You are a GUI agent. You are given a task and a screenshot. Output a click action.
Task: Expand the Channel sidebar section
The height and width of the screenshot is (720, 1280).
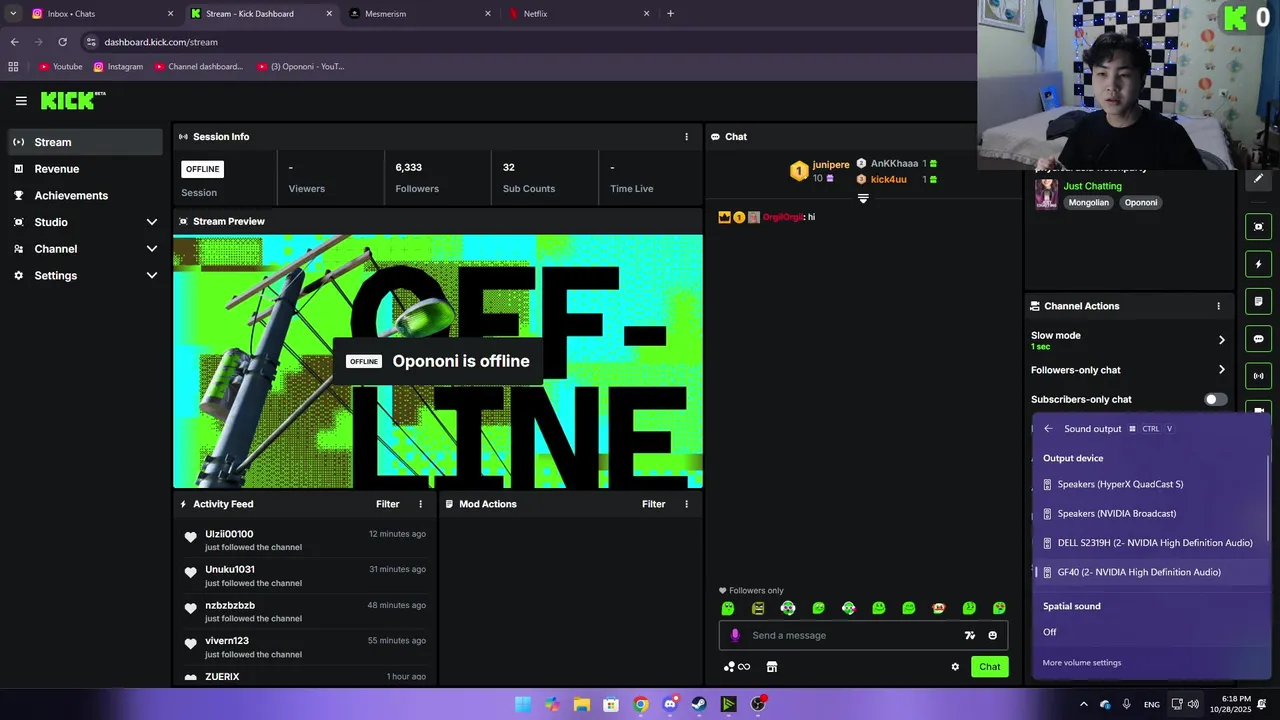[152, 249]
